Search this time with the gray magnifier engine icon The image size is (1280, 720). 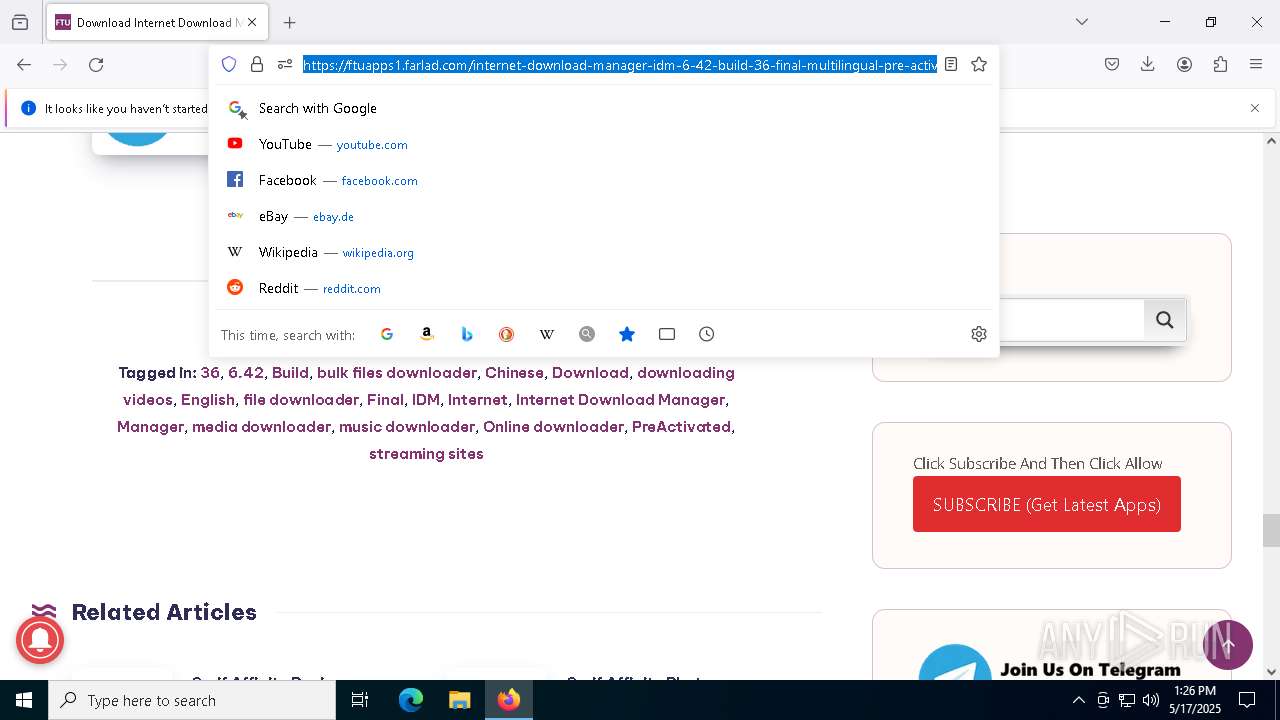tap(587, 334)
